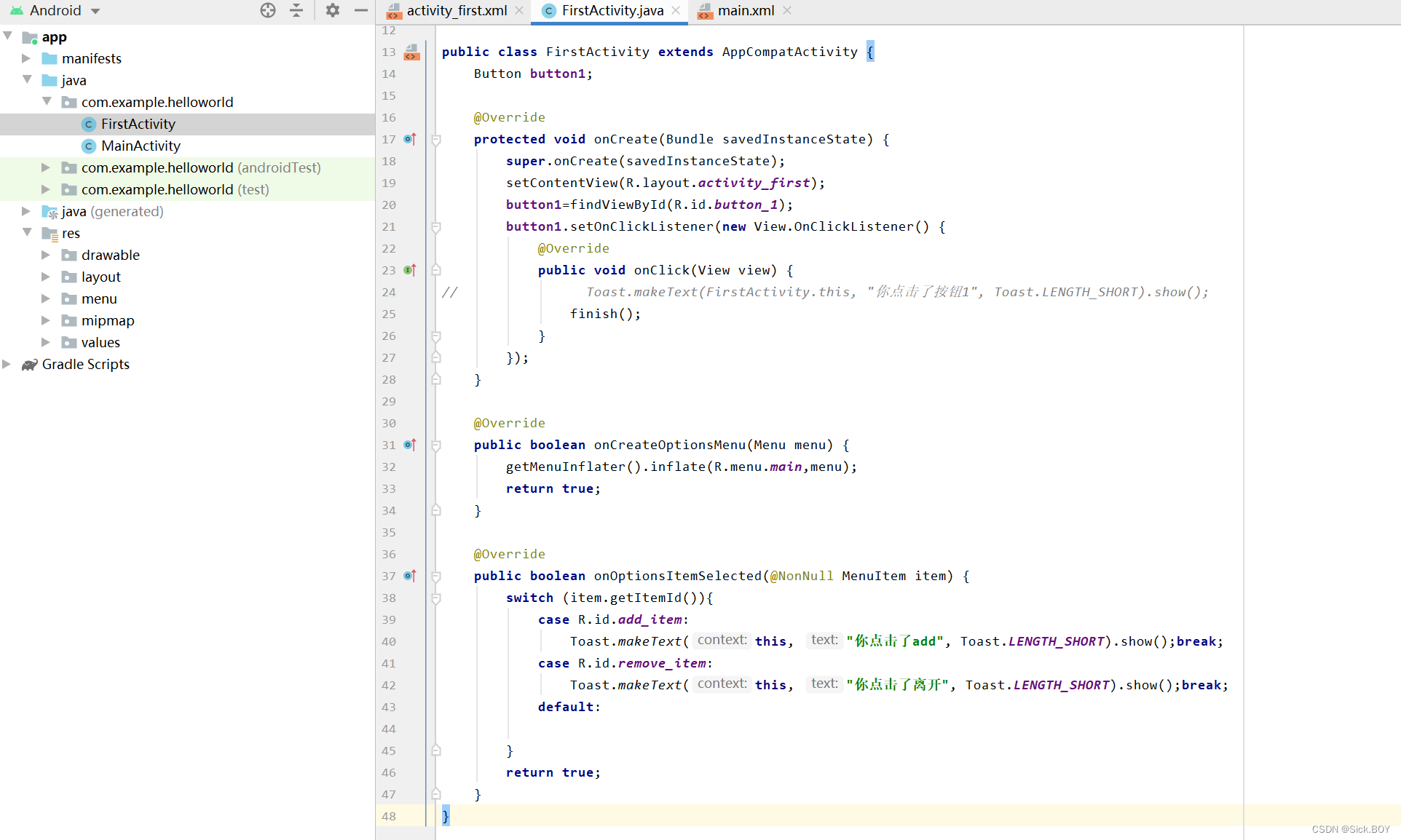Select the manifests folder row
The image size is (1401, 840).
point(187,58)
